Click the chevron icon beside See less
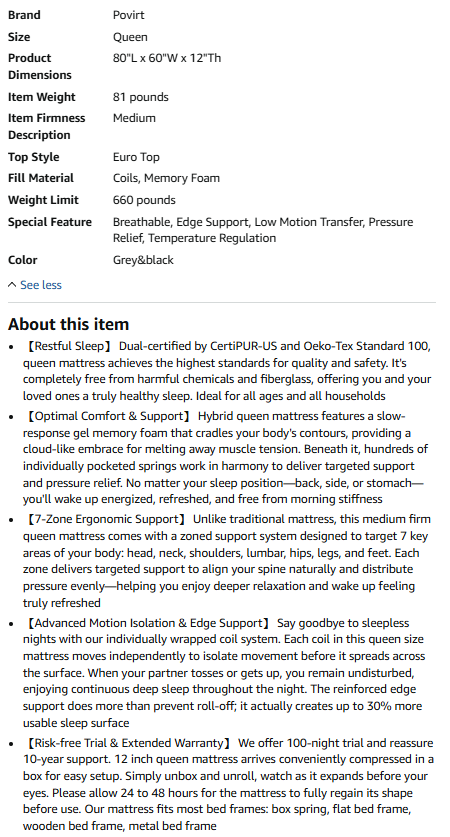450x837 pixels. 12,285
